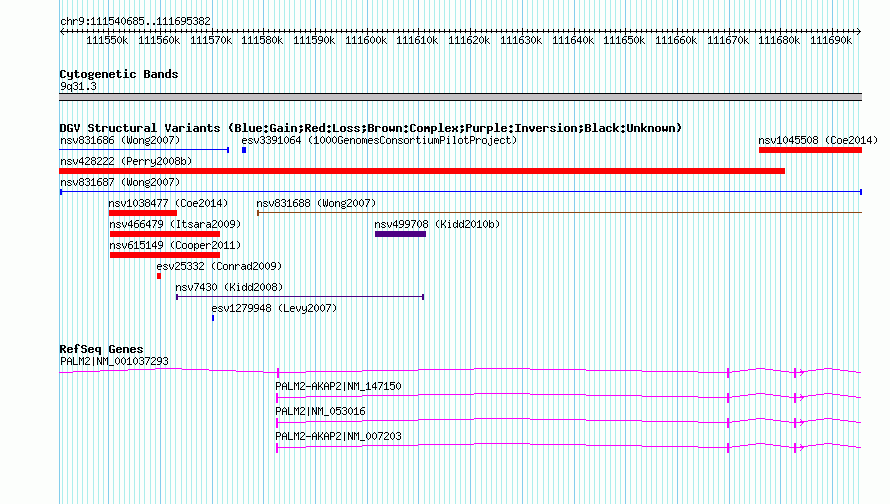Open variant nsv428222 (Perry2008b) label
The width and height of the screenshot is (890, 504).
126,161
